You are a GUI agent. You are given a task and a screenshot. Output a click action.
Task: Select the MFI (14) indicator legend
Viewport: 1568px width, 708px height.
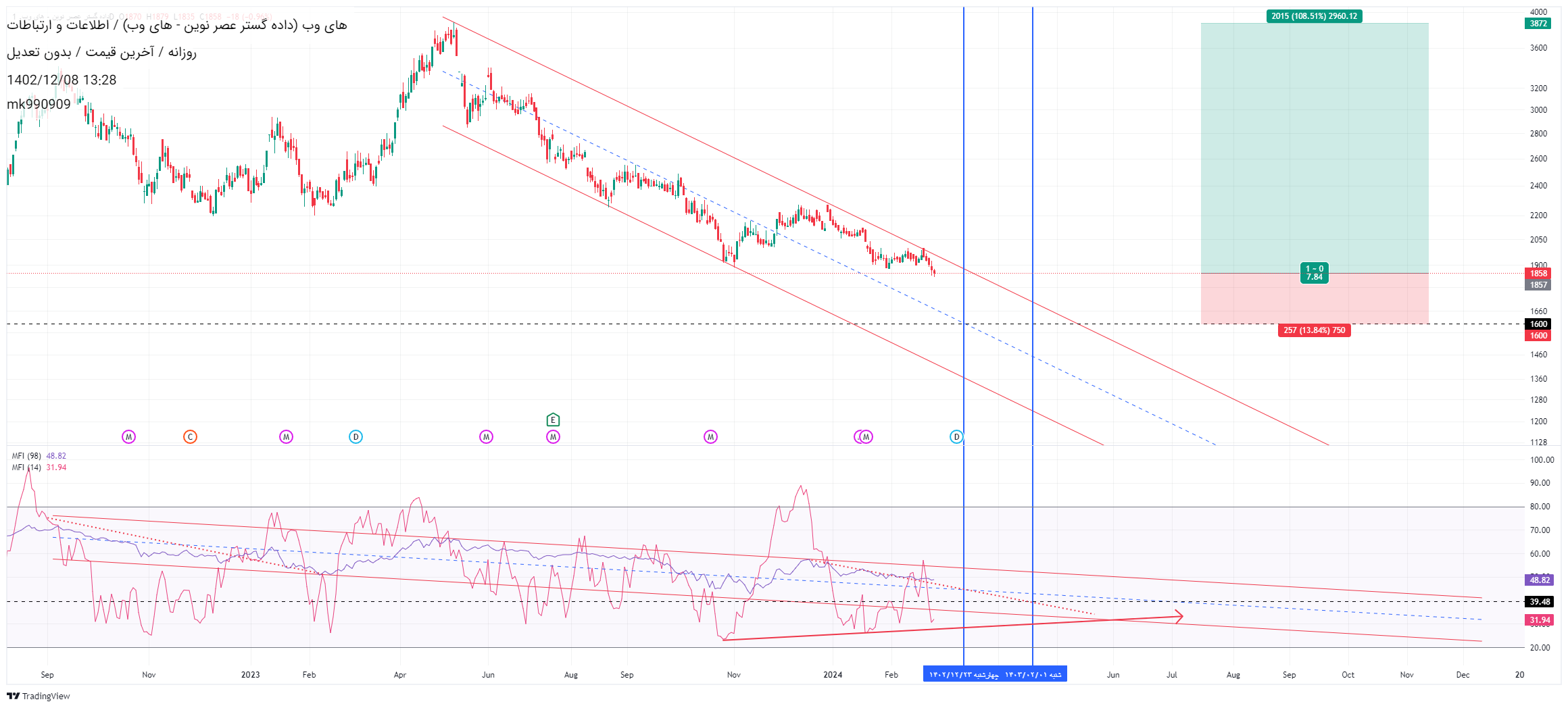[26, 467]
